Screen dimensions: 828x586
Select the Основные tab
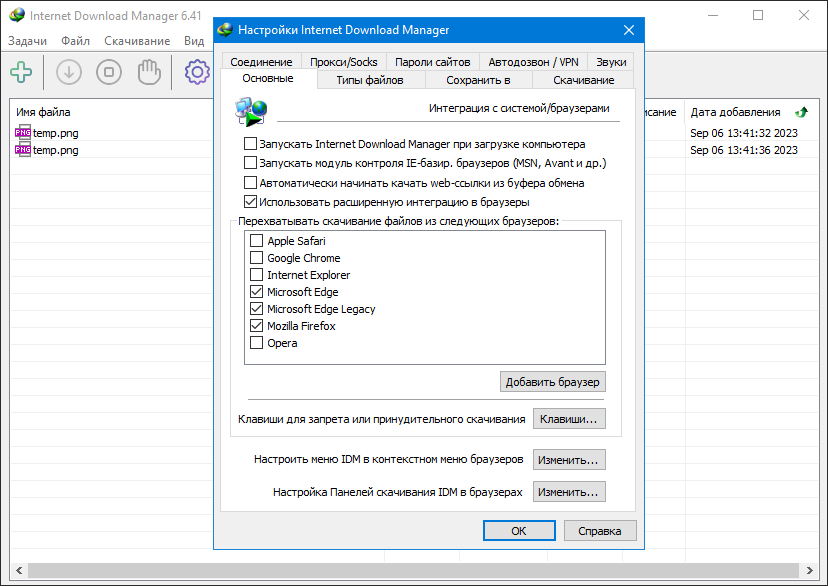pos(268,79)
